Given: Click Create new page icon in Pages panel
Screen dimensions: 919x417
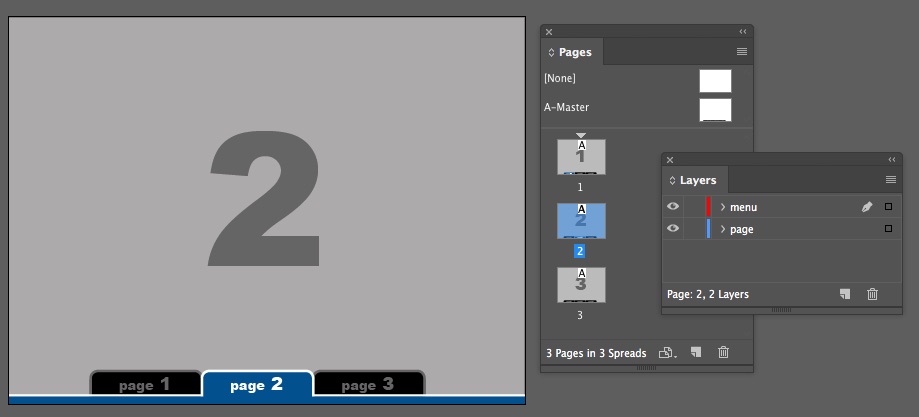Looking at the screenshot, I should [696, 353].
